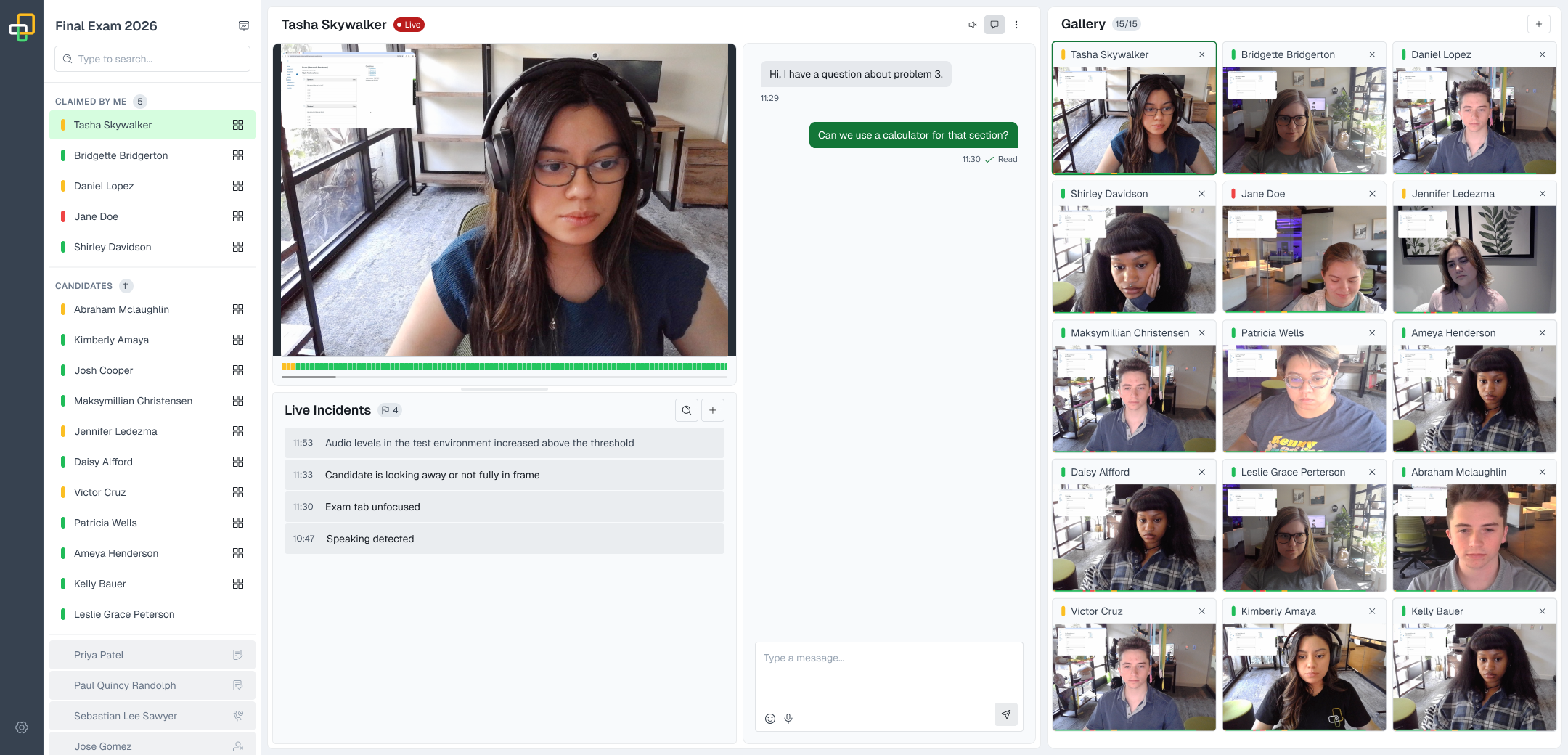This screenshot has width=1568, height=755.
Task: Click person icon next to Jose Gomez
Action: point(237,746)
